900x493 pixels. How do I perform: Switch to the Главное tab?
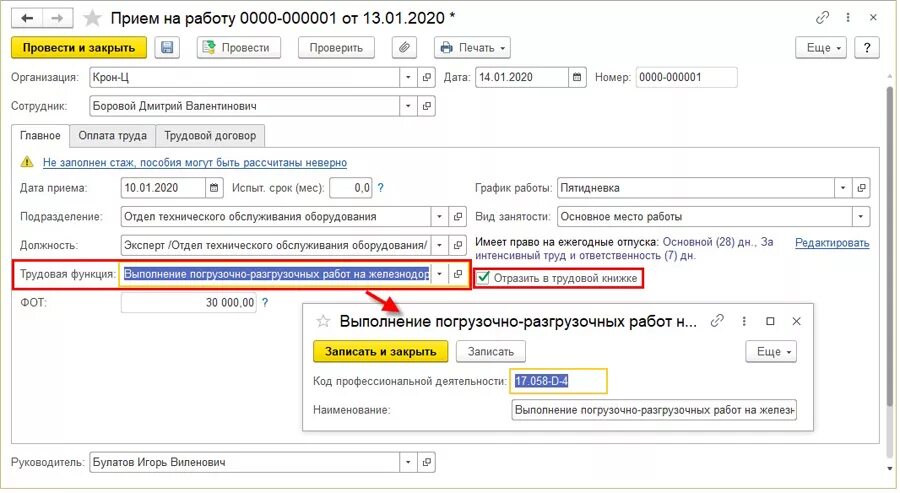[40, 135]
